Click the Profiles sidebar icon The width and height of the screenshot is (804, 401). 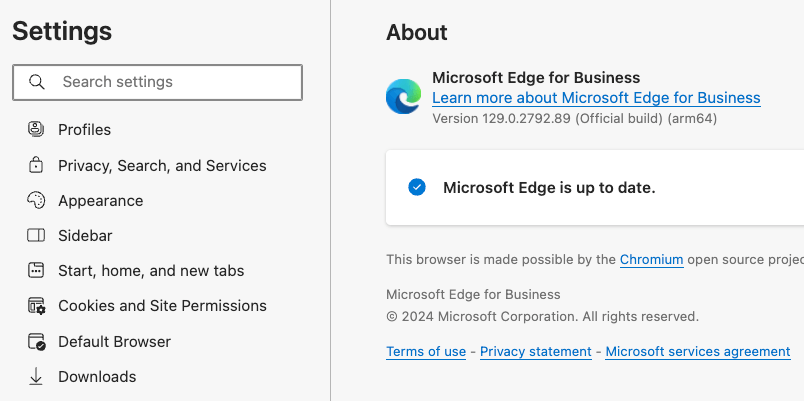(x=36, y=129)
